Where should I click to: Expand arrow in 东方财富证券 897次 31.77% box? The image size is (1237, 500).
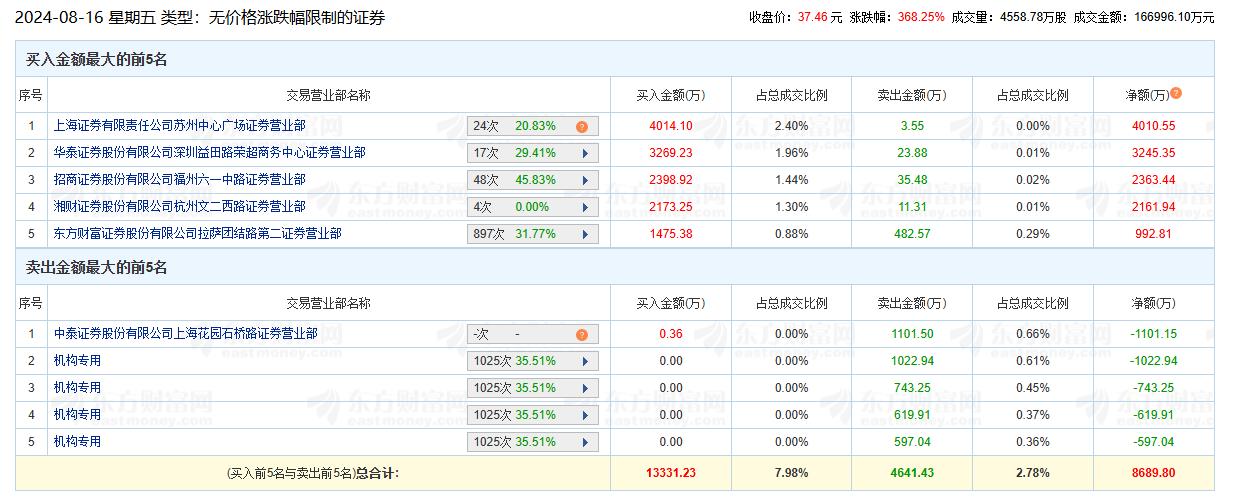point(583,234)
